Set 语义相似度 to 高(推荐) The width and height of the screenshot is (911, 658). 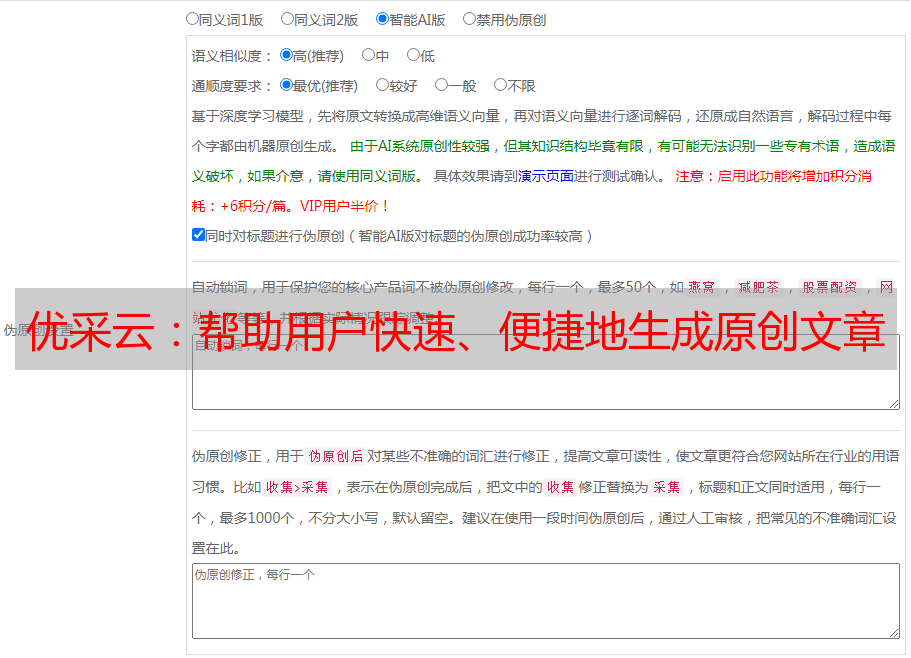click(286, 55)
